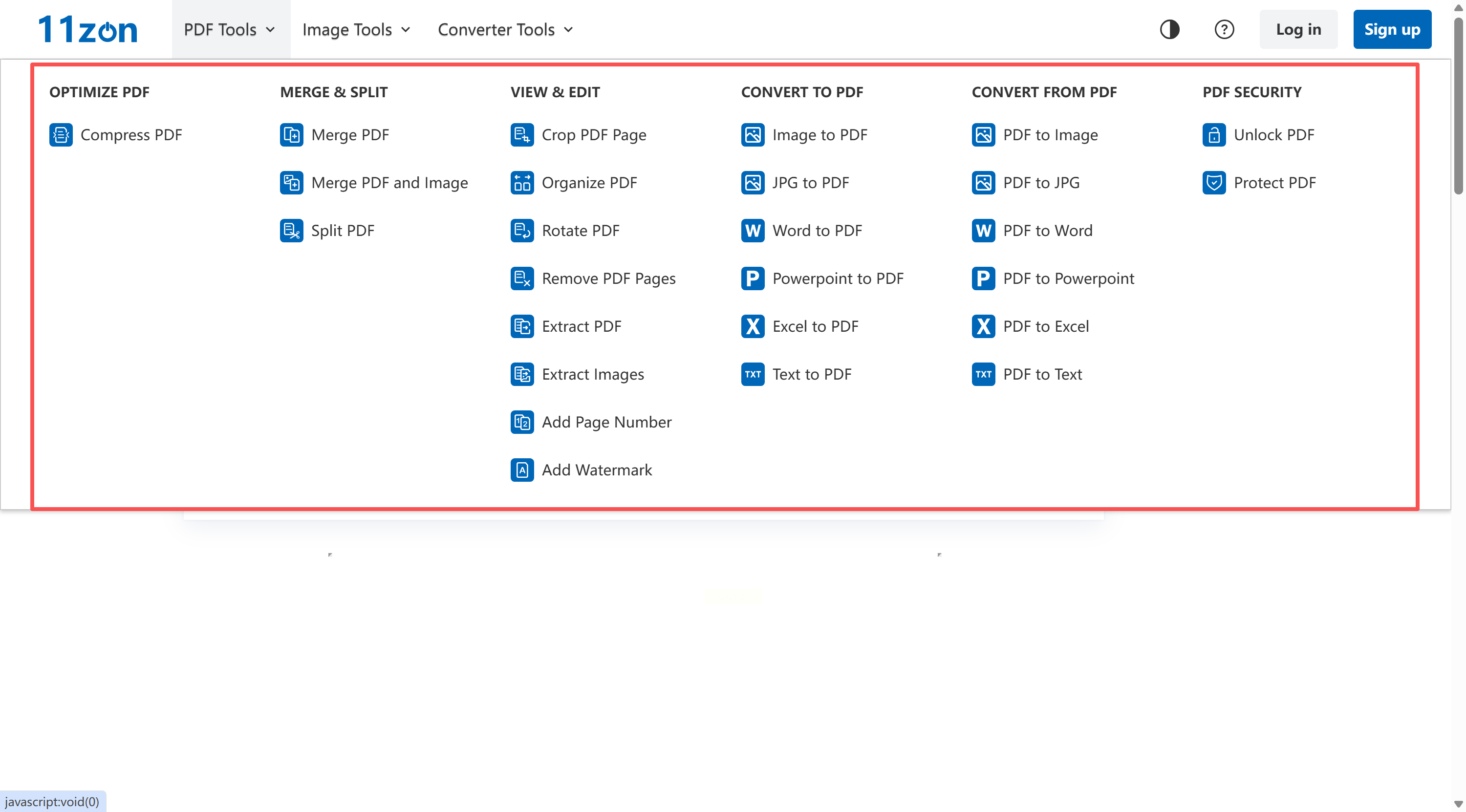
Task: Click the Word to PDF icon
Action: (753, 231)
